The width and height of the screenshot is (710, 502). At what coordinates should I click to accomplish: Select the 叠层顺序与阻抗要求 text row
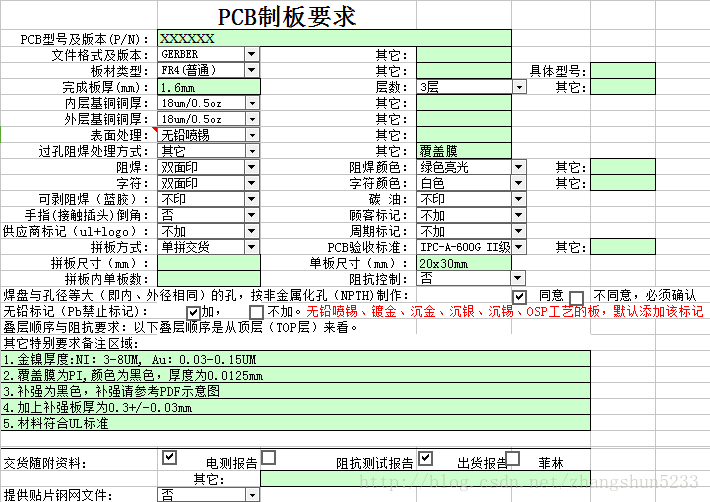[180, 327]
